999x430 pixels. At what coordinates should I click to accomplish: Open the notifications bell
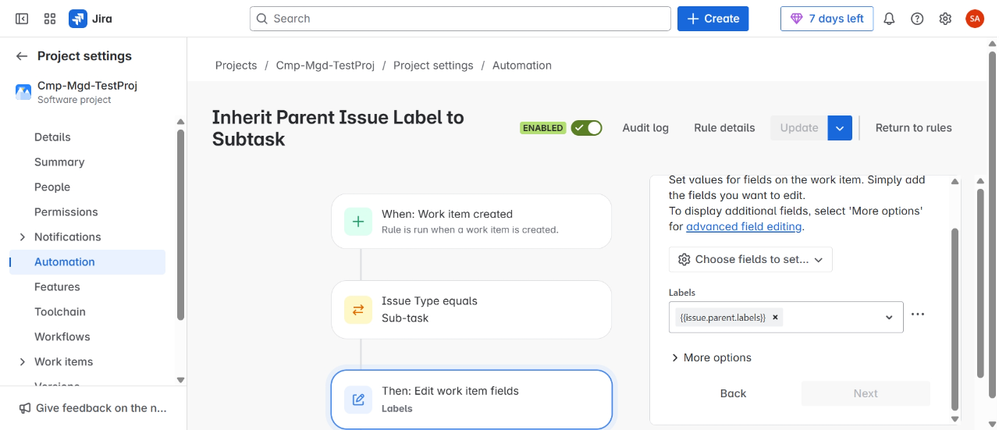tap(889, 19)
